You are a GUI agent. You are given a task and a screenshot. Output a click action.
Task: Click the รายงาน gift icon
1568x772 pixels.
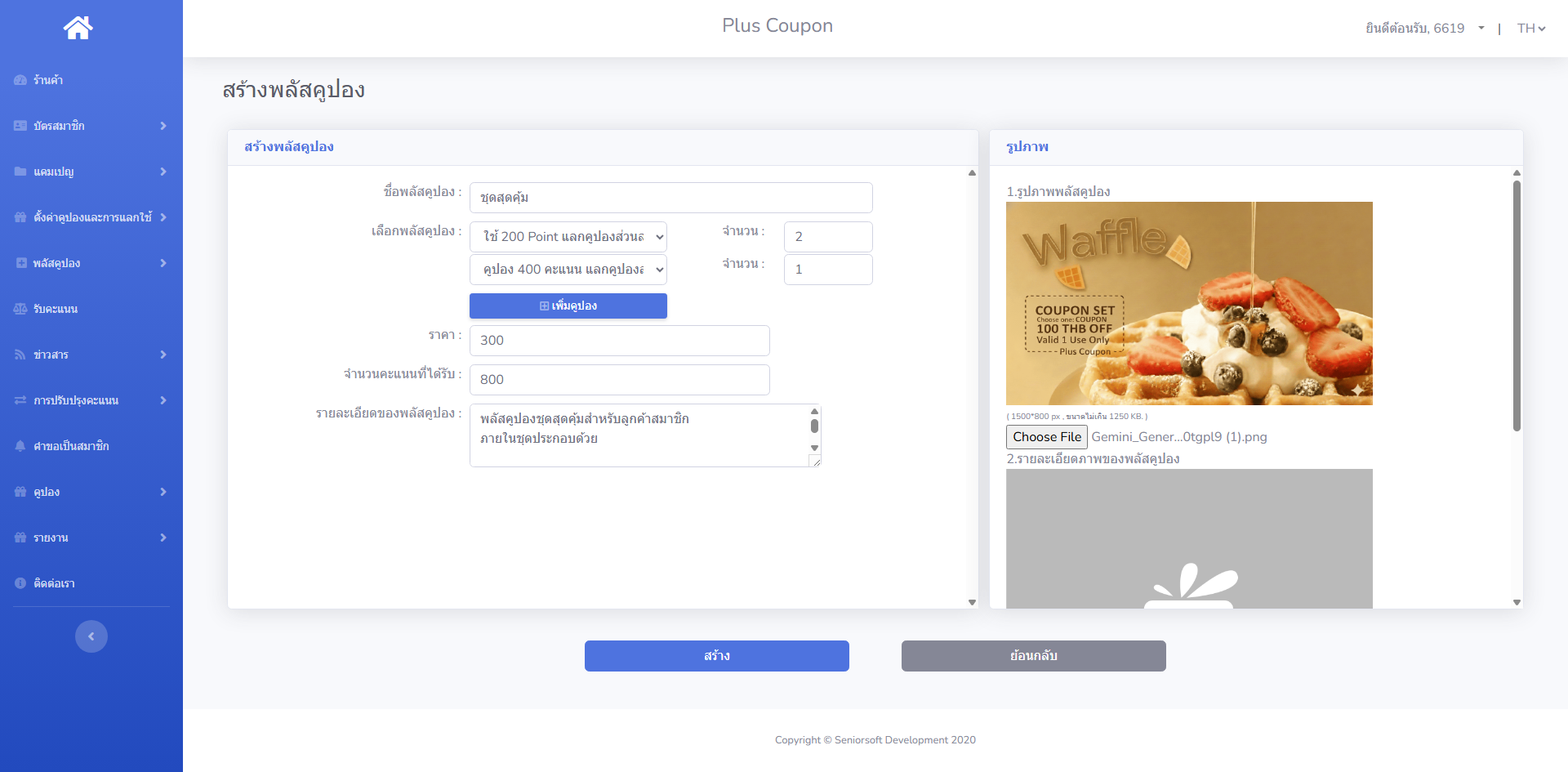pos(20,538)
